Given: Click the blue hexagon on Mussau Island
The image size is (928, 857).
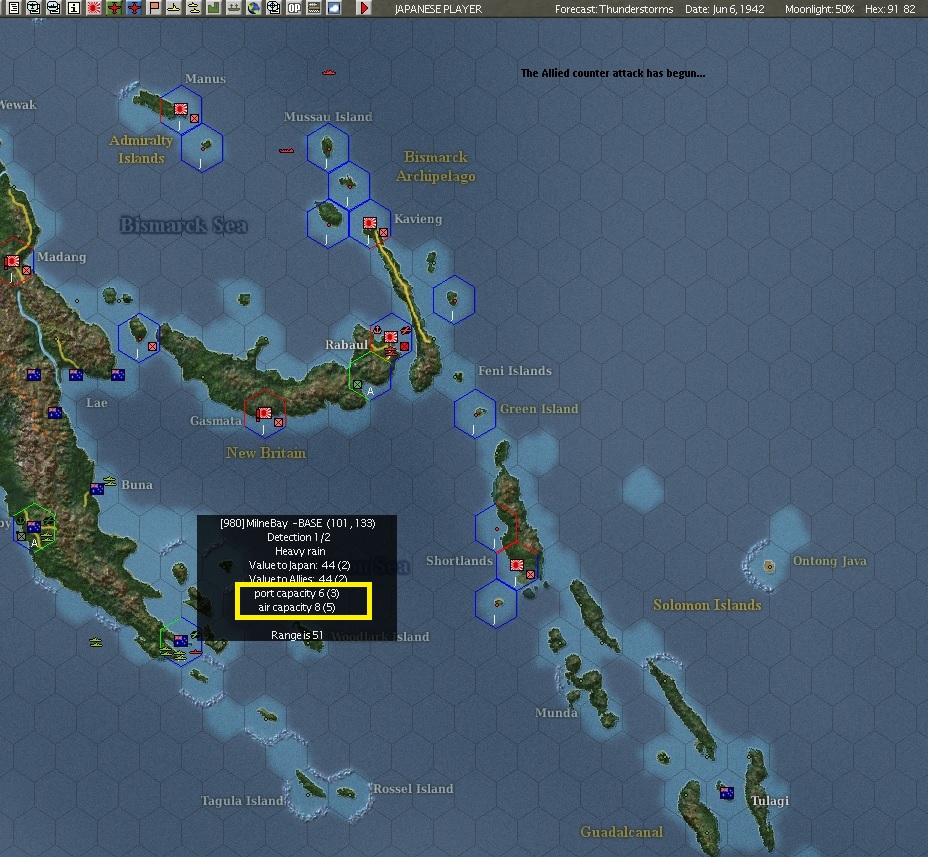Looking at the screenshot, I should [327, 147].
